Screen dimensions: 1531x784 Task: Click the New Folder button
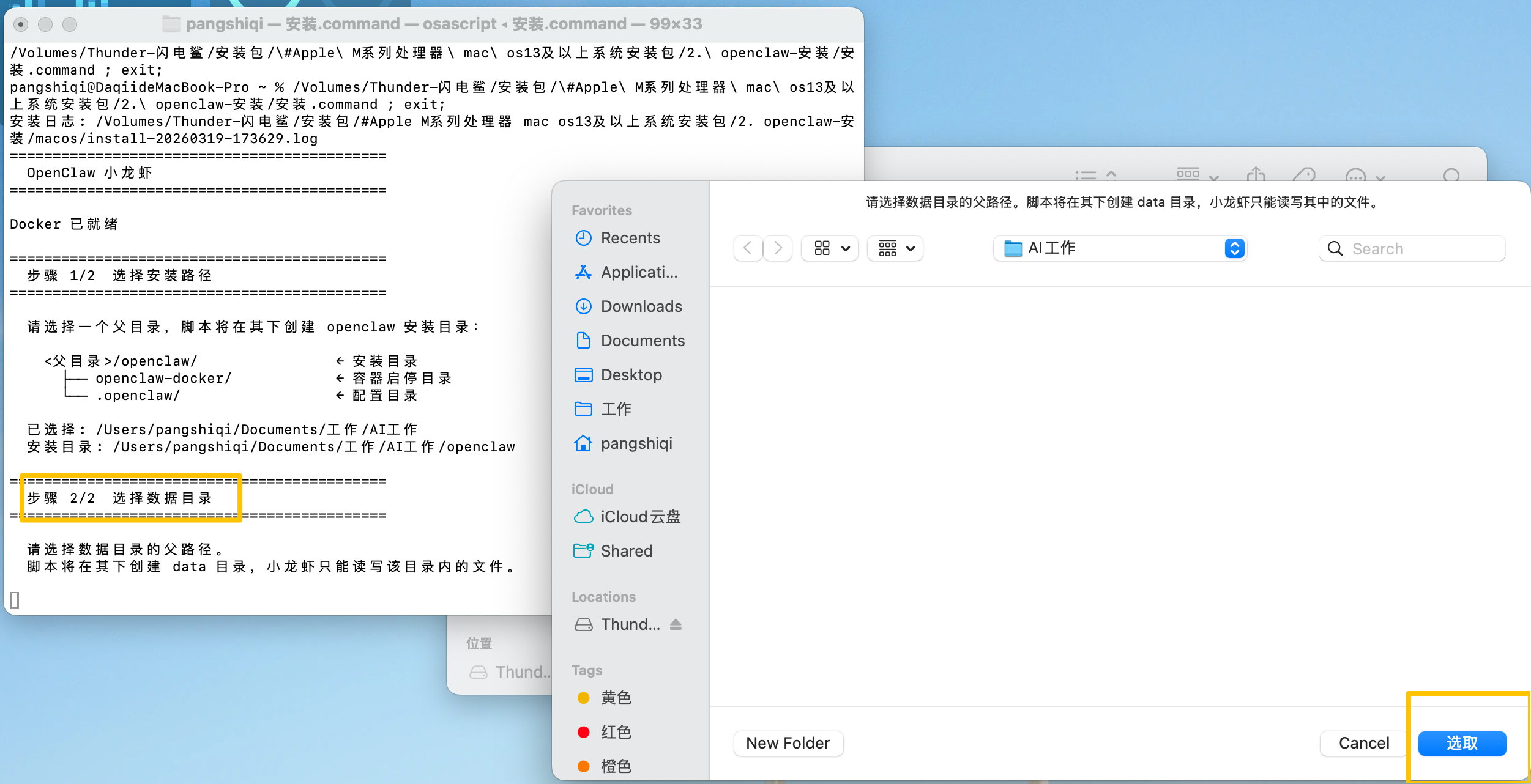click(x=788, y=743)
